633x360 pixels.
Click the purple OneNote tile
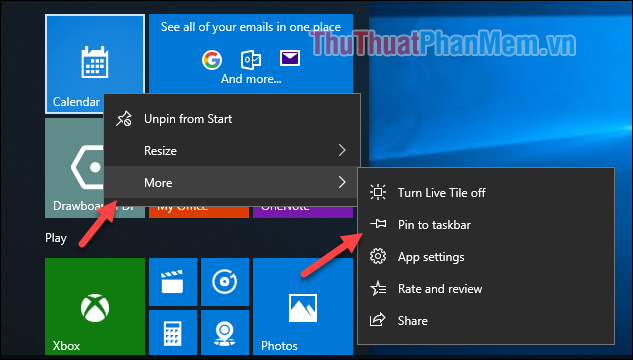303,212
